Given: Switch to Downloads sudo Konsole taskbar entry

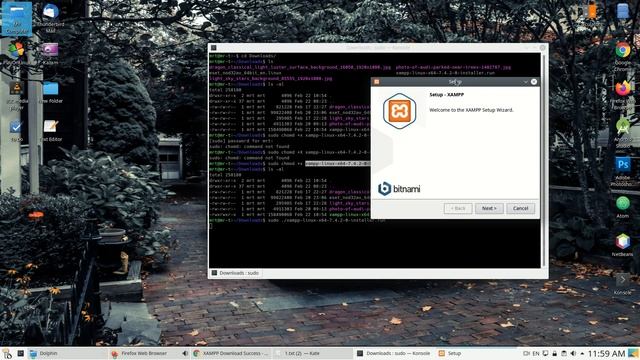Looking at the screenshot, I should pyautogui.click(x=394, y=353).
